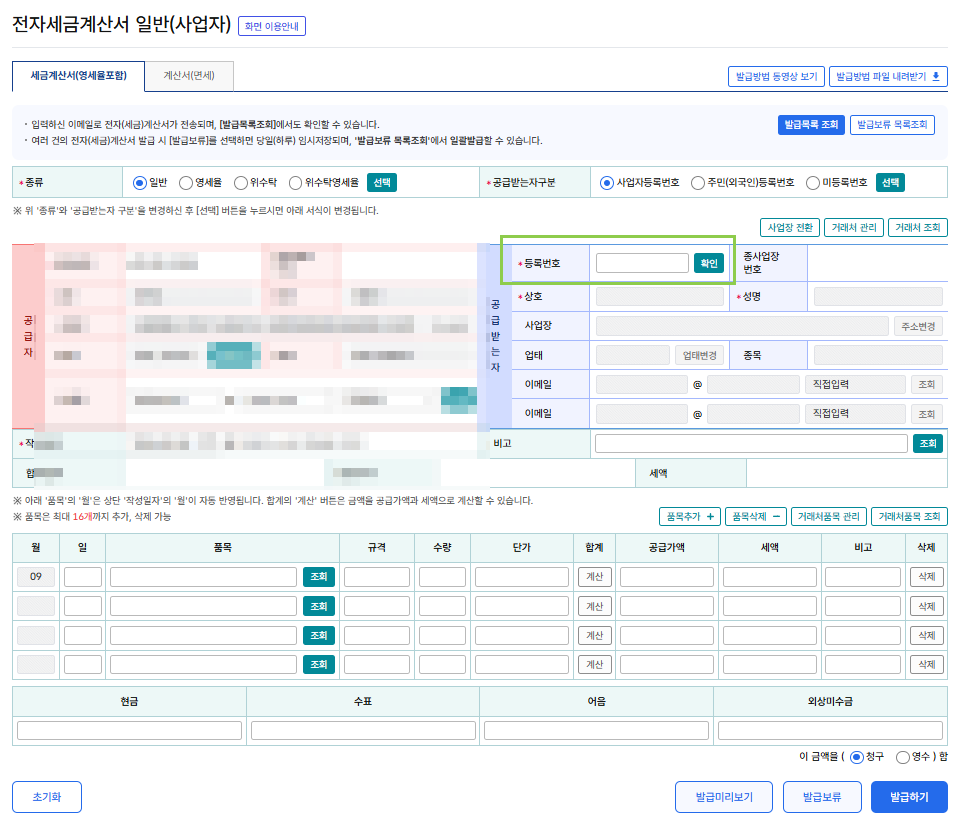Click 계산 in the 09 item row
Screen dimensions: 960x821
[x=594, y=577]
